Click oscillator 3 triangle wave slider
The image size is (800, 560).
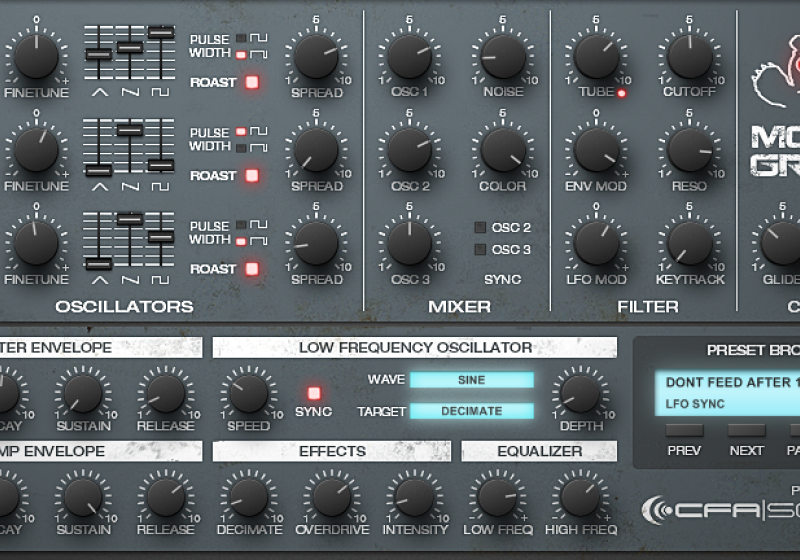pos(98,263)
